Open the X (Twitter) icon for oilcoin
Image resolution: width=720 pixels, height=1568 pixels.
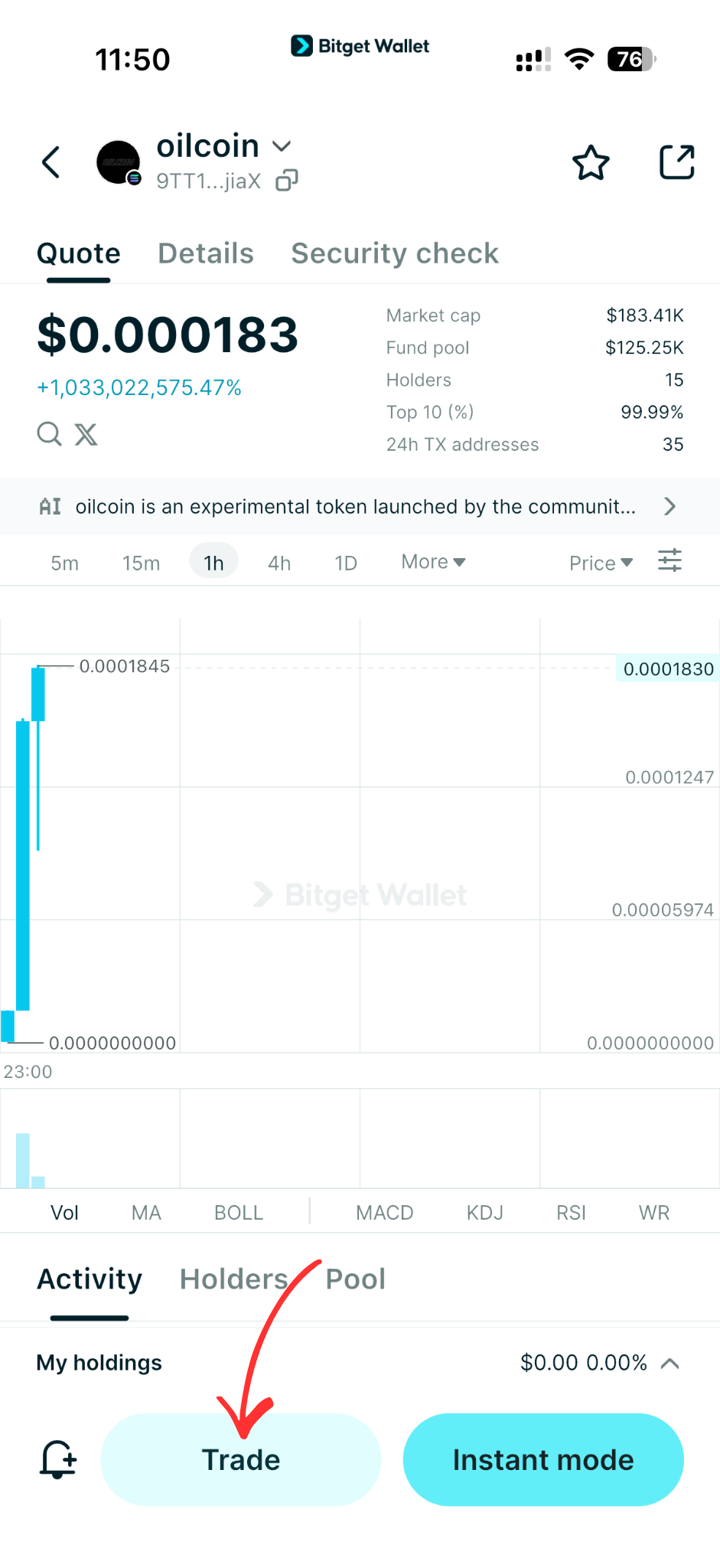[x=86, y=434]
